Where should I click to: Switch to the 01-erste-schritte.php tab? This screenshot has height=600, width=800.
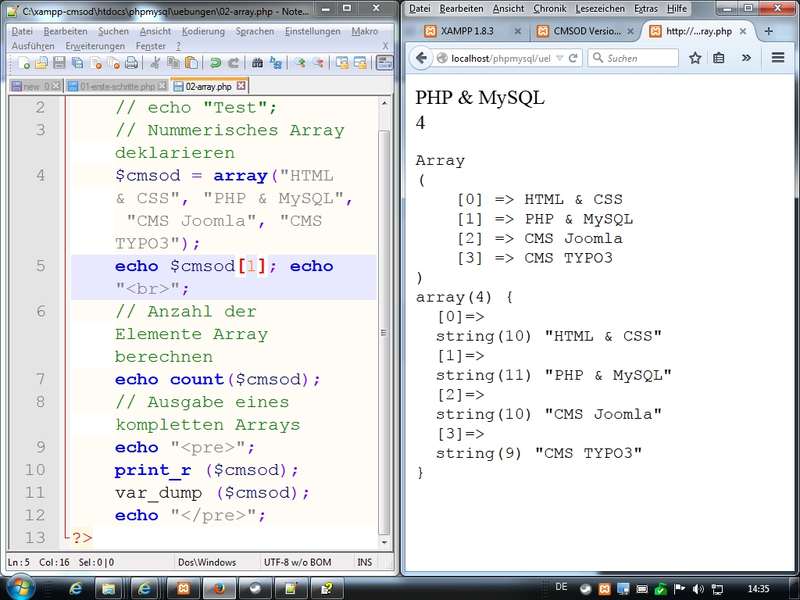click(116, 87)
